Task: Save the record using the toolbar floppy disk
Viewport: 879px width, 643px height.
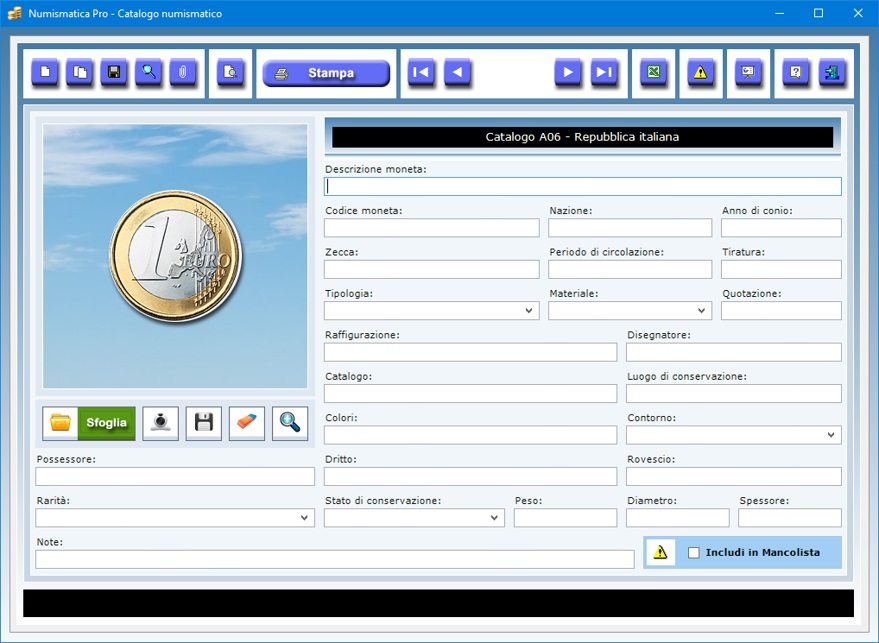Action: tap(114, 73)
